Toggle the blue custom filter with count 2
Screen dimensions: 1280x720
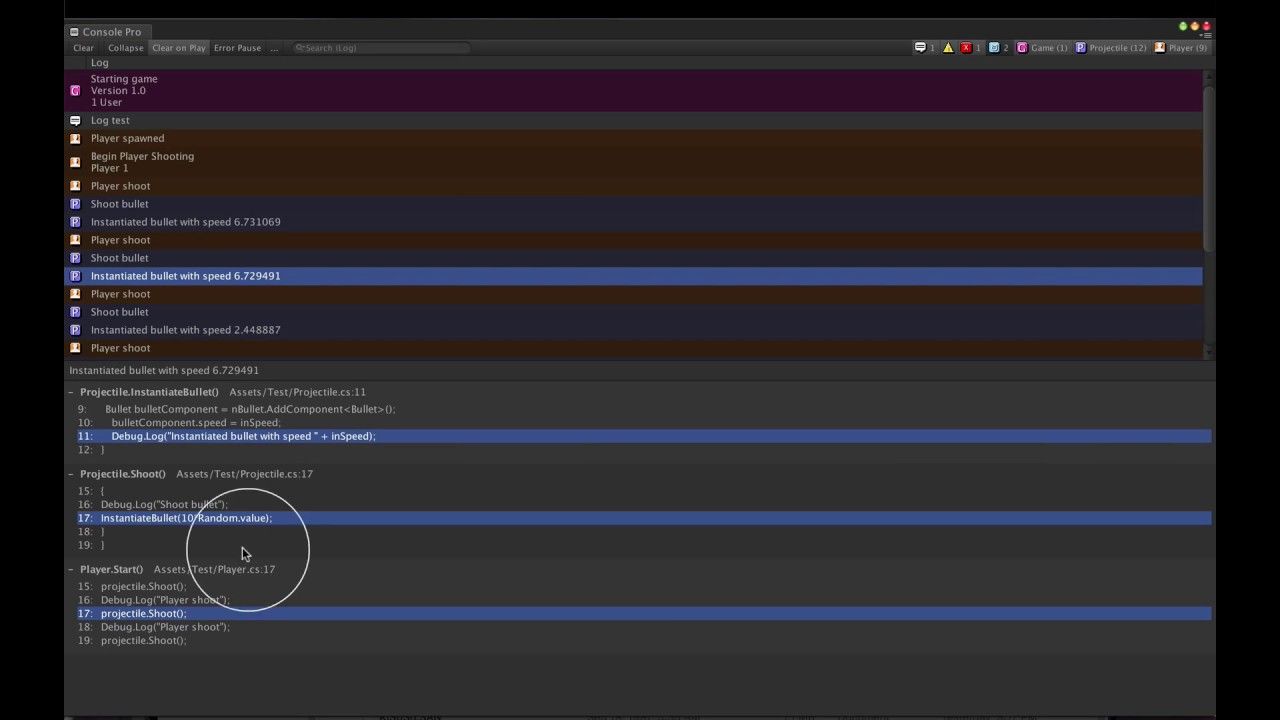(x=999, y=48)
